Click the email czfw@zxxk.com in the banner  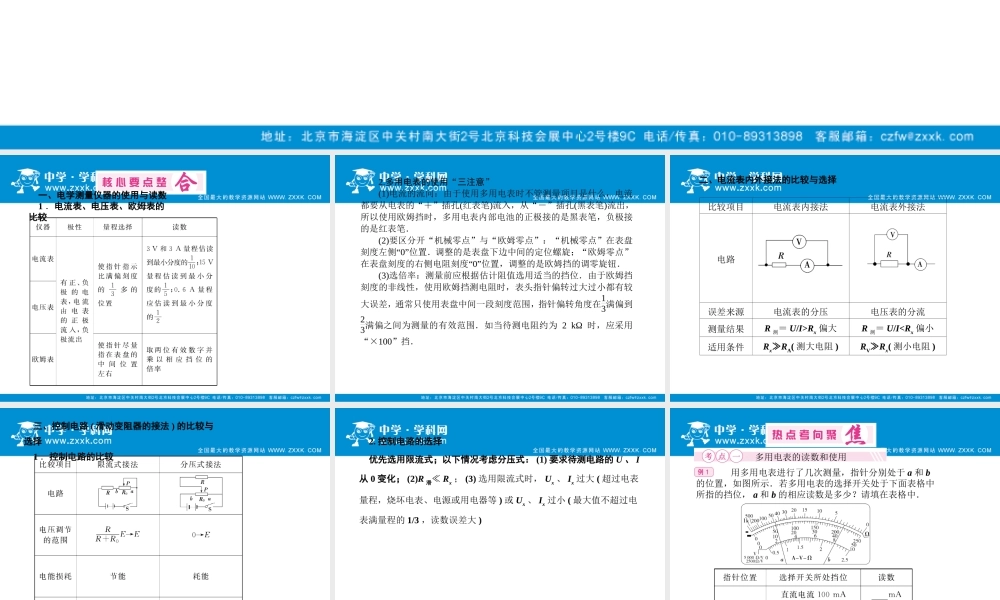click(x=927, y=136)
